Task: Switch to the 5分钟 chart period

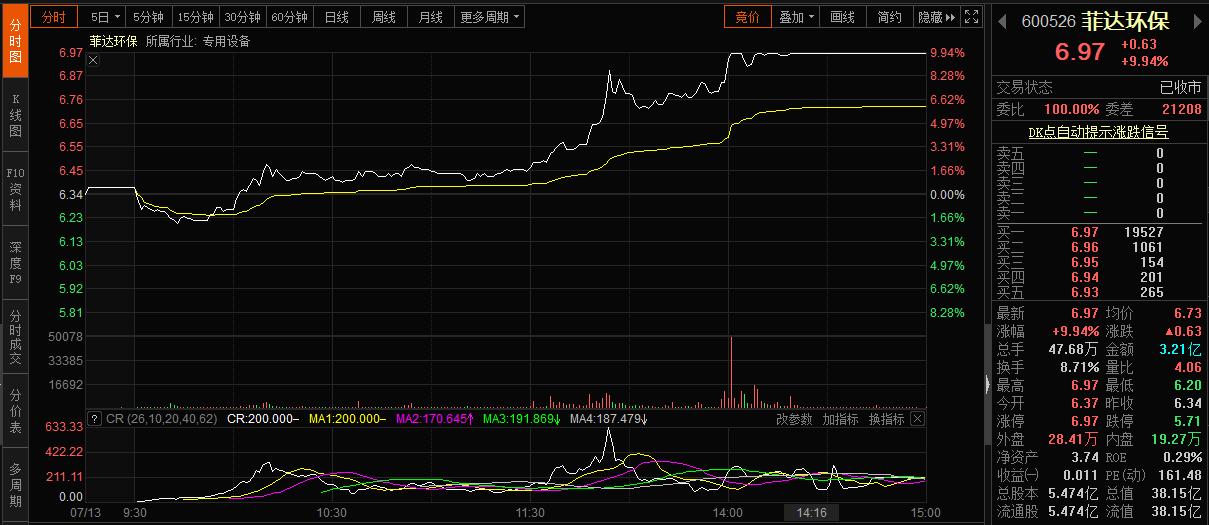Action: (x=148, y=17)
